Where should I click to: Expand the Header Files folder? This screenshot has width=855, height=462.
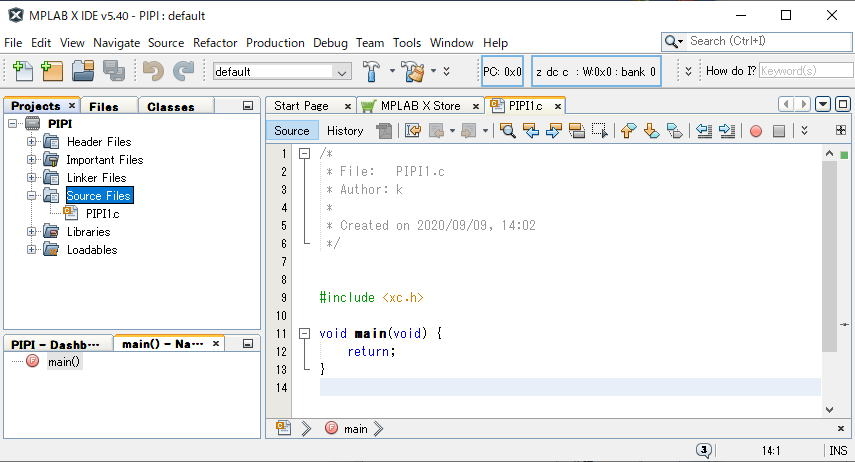click(x=32, y=142)
